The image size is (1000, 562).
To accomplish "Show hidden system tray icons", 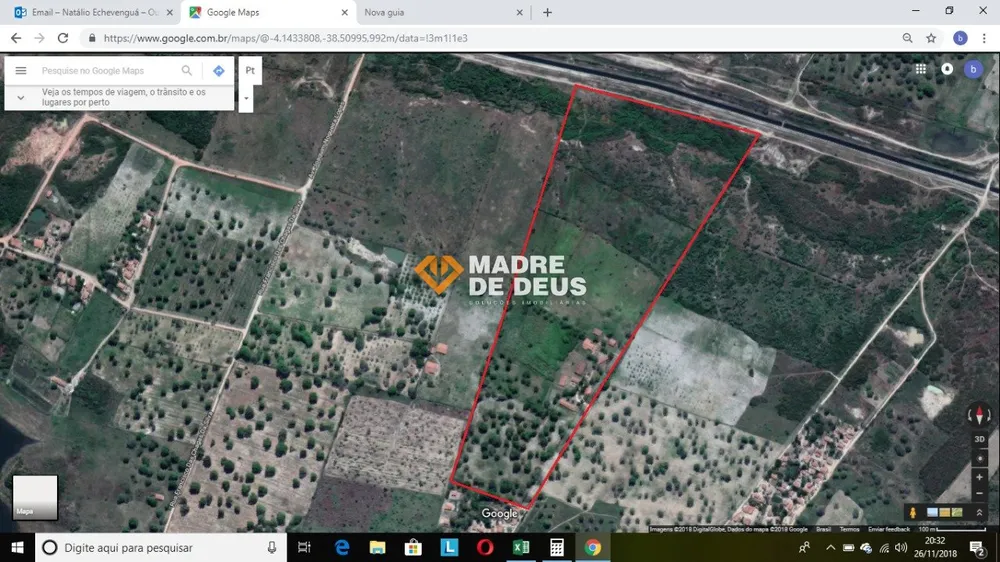I will tap(830, 547).
